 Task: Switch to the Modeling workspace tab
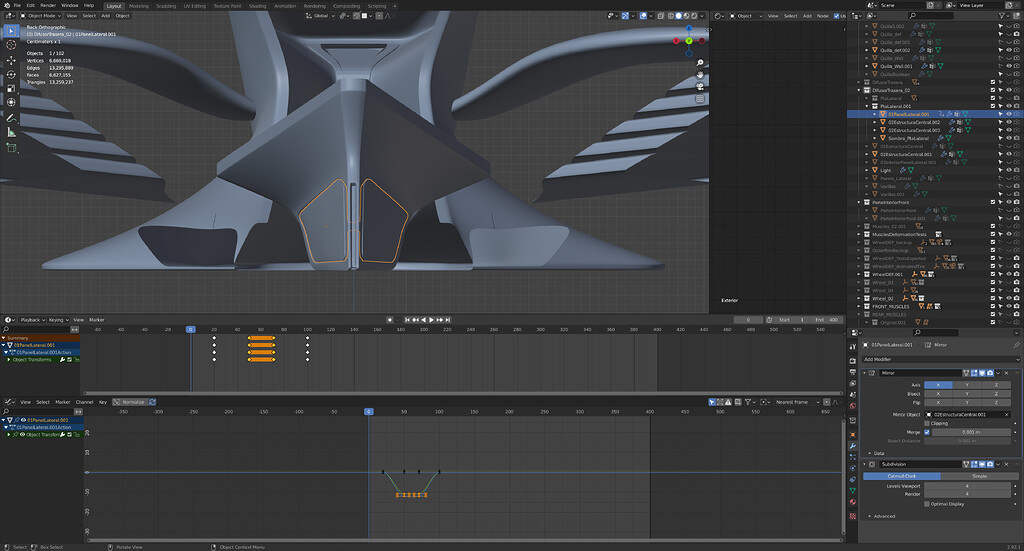point(138,6)
